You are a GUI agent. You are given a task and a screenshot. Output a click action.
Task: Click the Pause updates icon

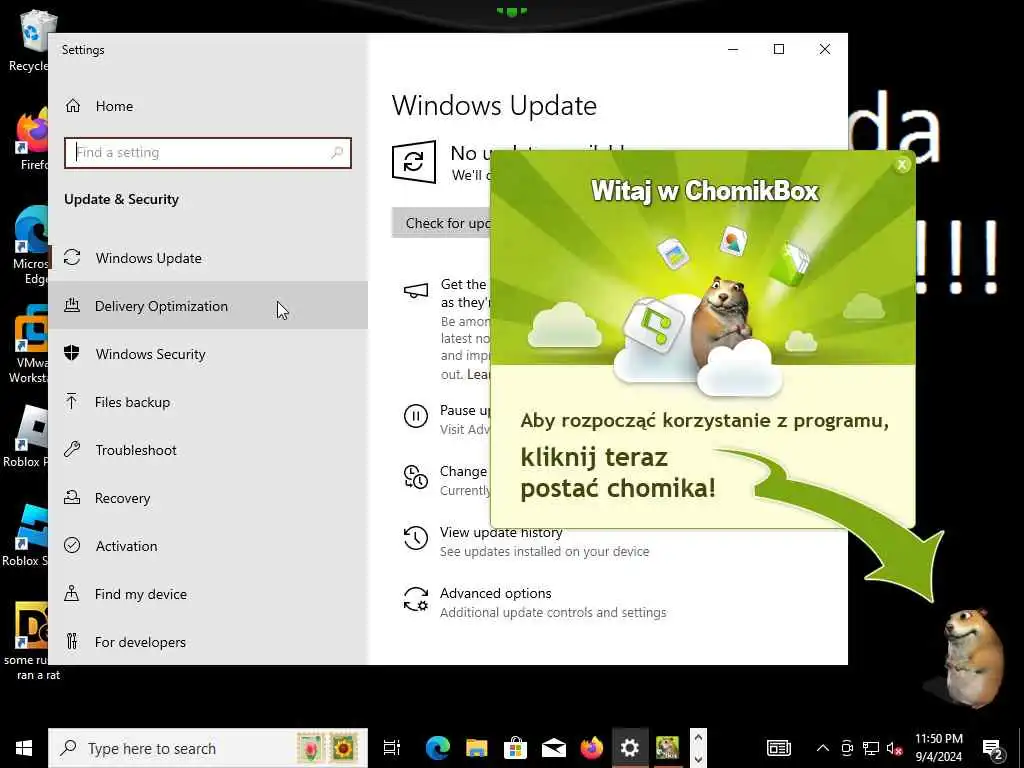415,416
